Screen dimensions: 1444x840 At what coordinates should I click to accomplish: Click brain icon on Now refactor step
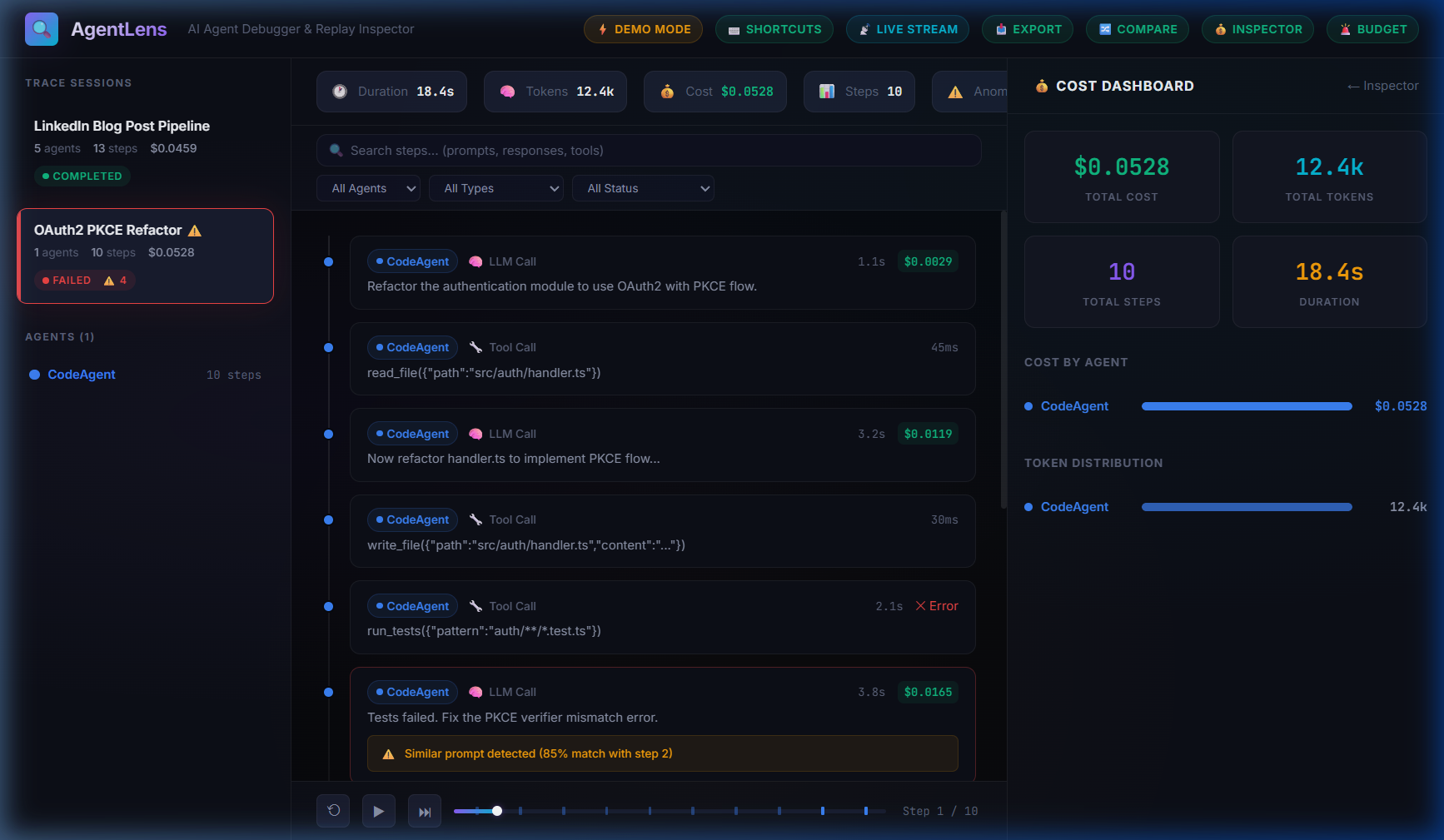click(x=476, y=434)
